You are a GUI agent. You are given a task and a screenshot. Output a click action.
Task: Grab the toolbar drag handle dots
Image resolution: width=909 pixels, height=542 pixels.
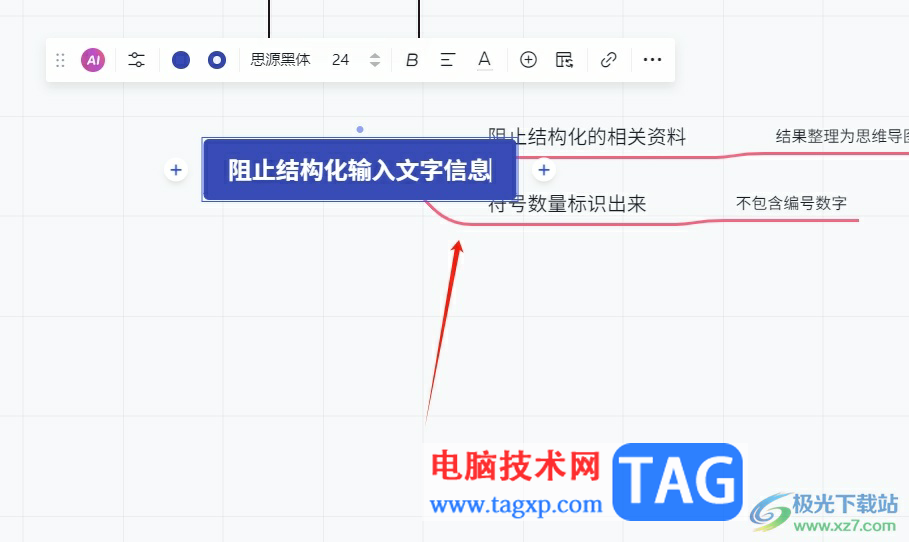(60, 60)
